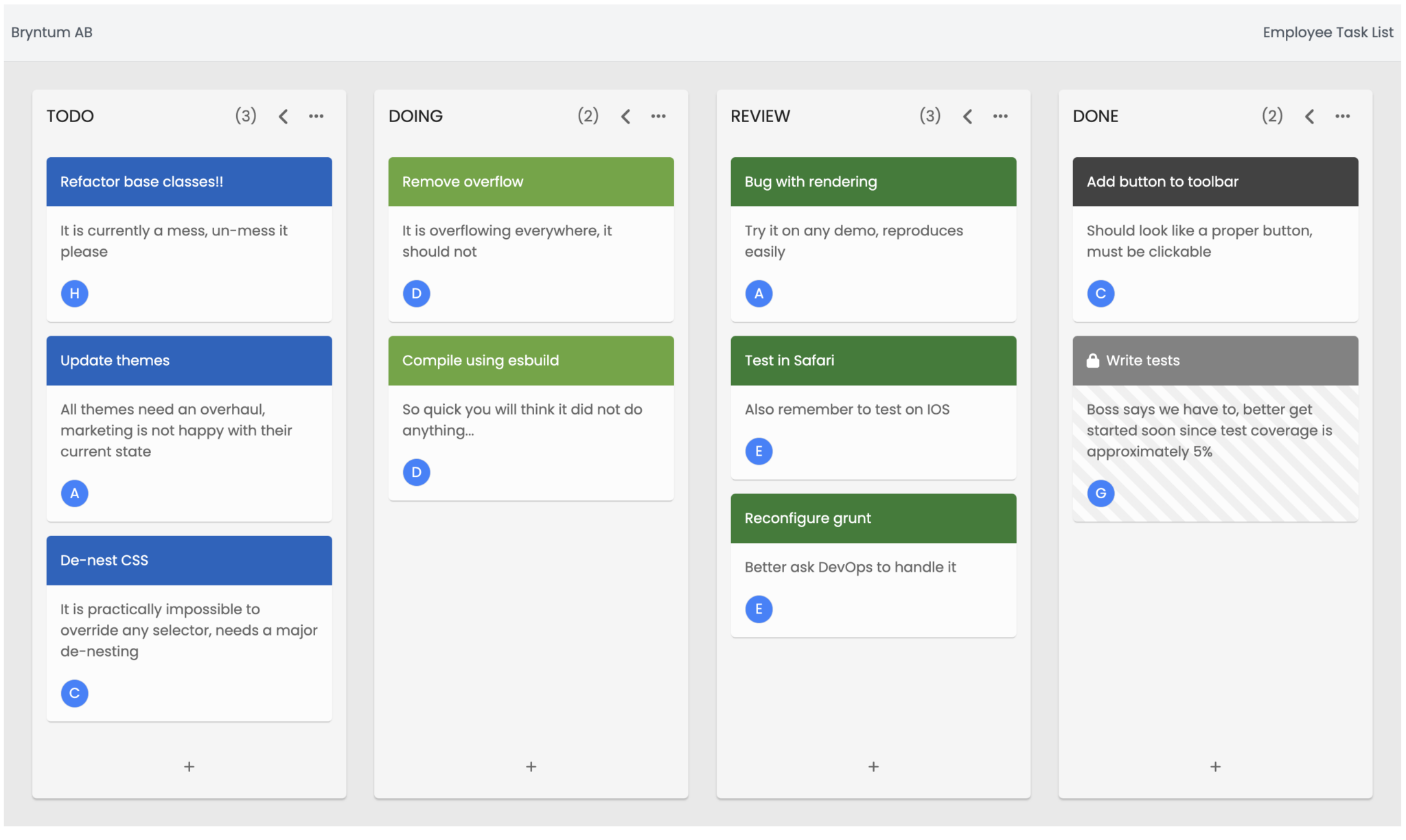Select the Add button to toolbar card header
Image resolution: width=1406 pixels, height=840 pixels.
(x=1215, y=182)
